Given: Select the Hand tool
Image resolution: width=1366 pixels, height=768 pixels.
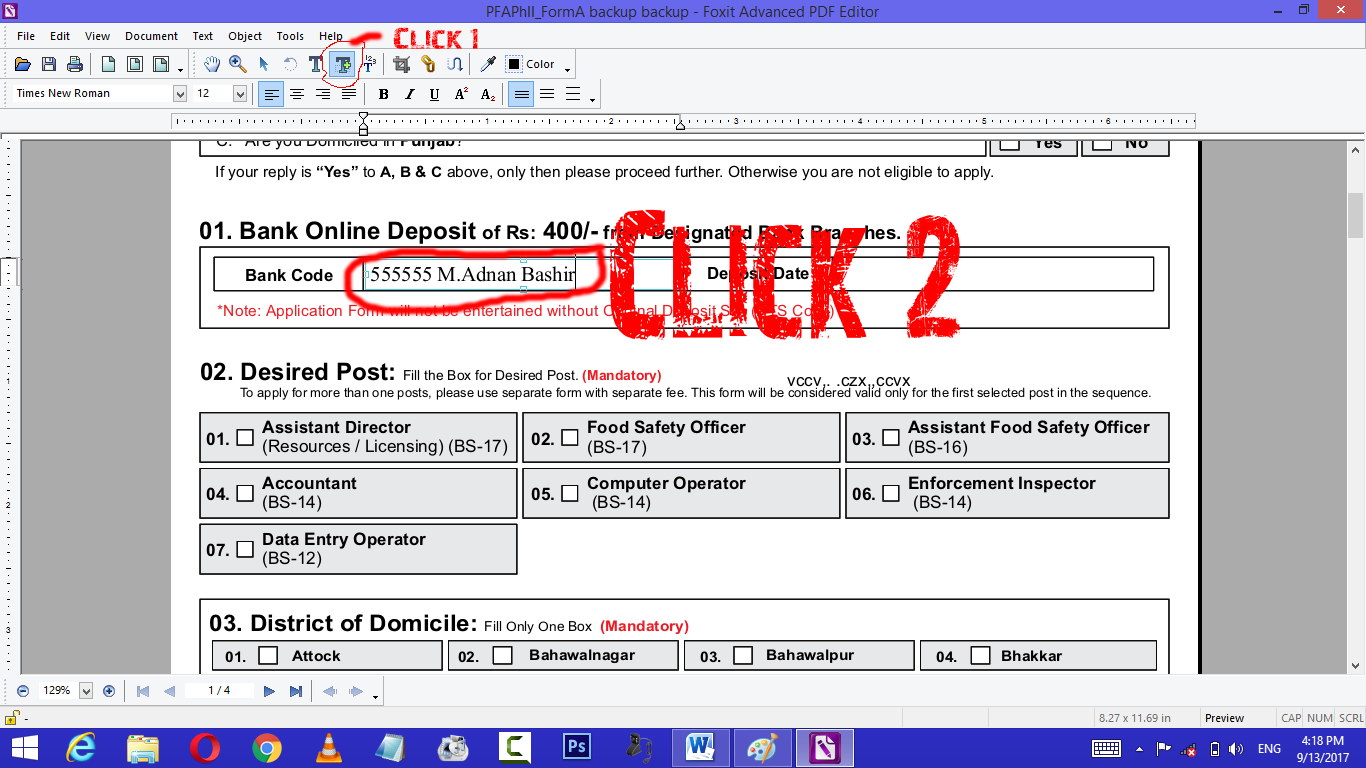Looking at the screenshot, I should pyautogui.click(x=212, y=64).
